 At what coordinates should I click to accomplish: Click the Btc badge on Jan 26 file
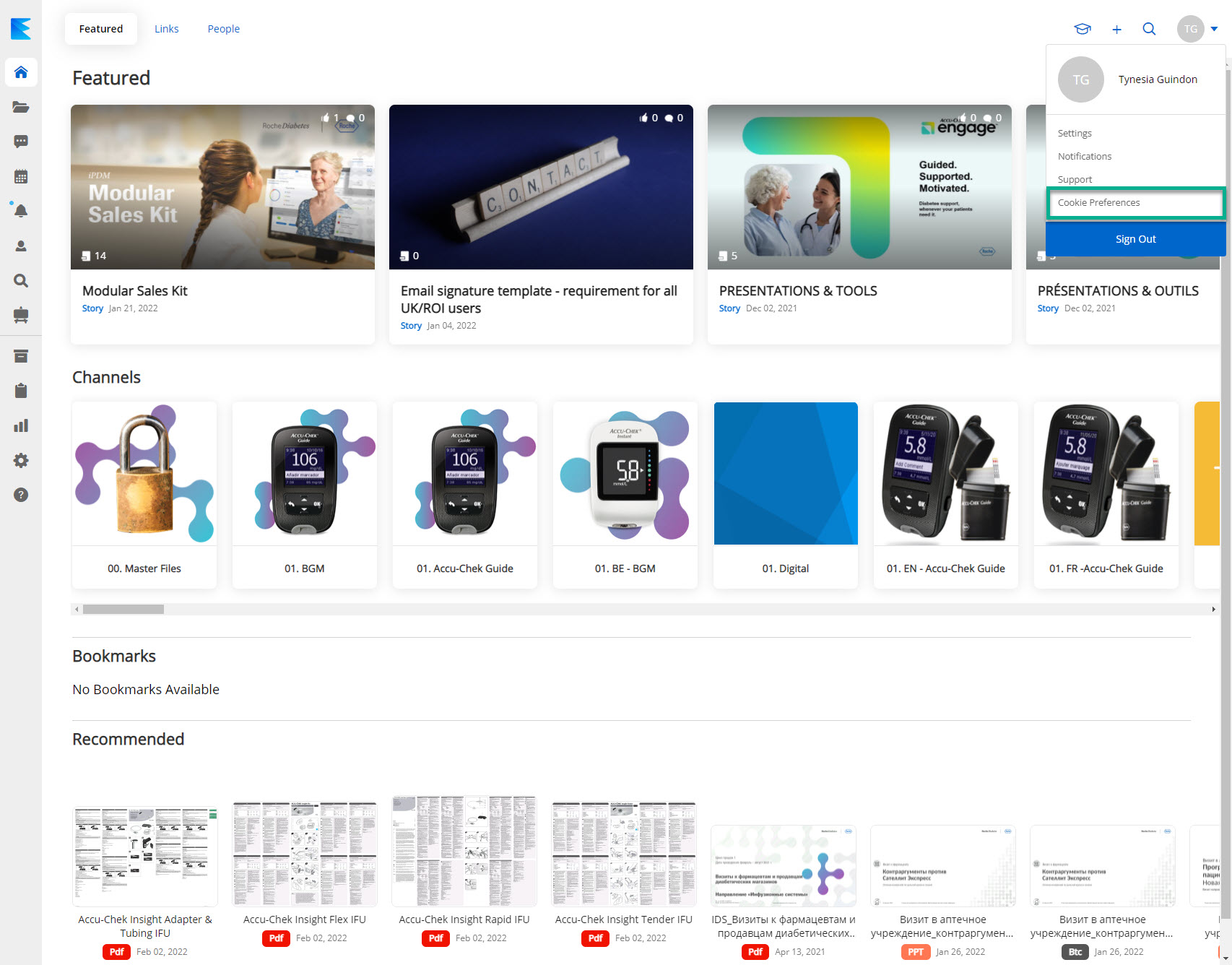pyautogui.click(x=1075, y=952)
